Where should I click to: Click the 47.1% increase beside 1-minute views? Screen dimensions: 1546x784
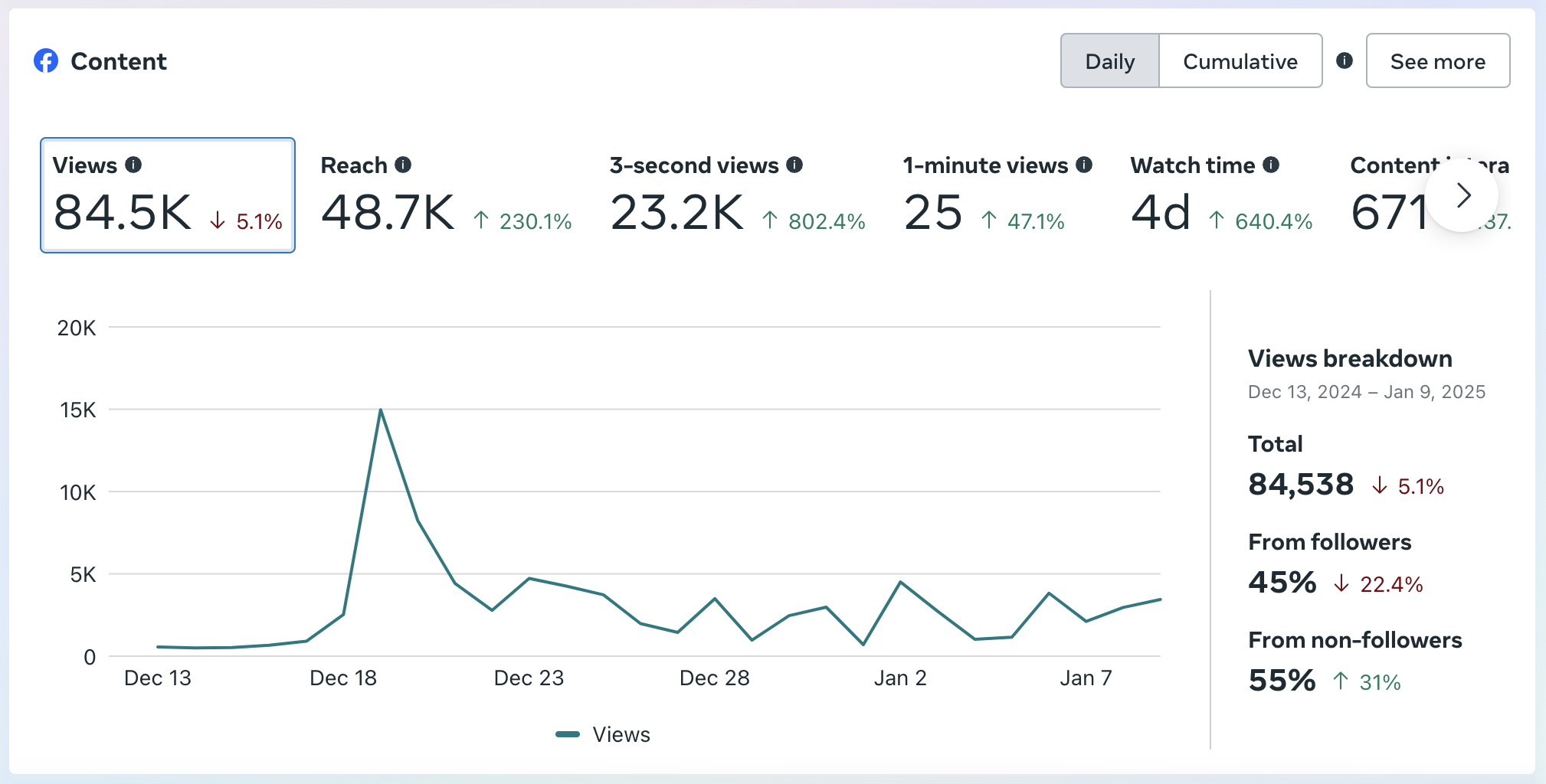click(1023, 221)
